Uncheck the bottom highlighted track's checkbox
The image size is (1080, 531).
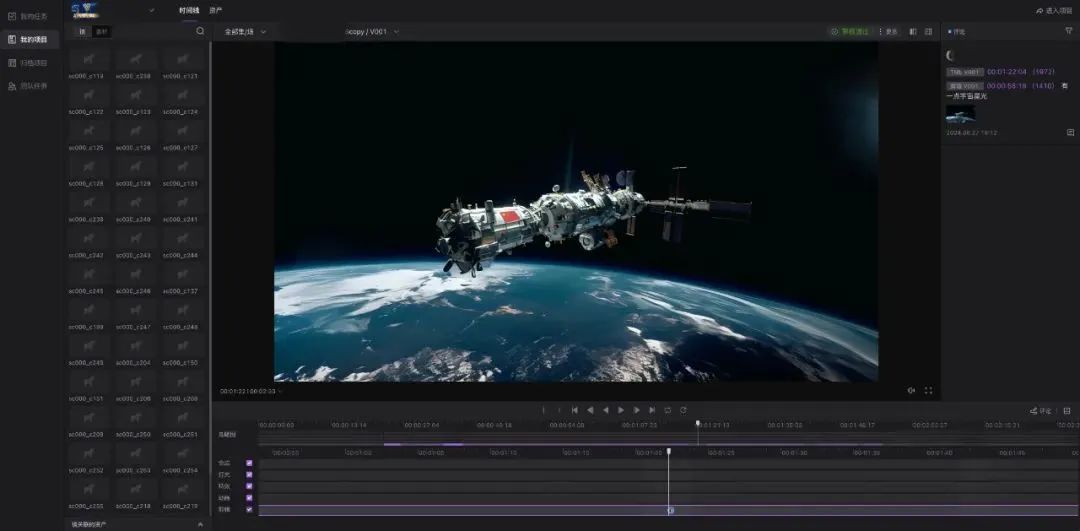click(x=249, y=510)
